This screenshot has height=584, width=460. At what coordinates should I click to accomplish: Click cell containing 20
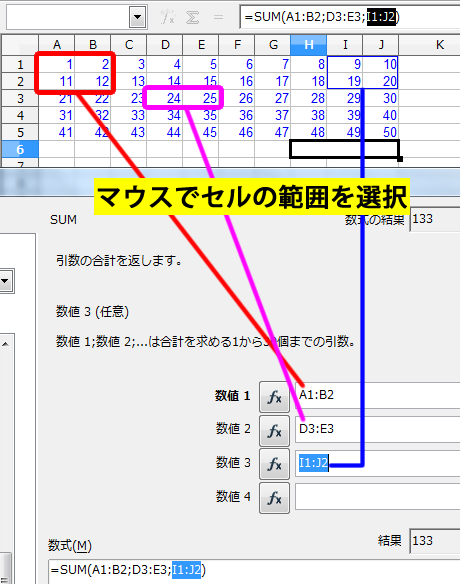tap(381, 81)
